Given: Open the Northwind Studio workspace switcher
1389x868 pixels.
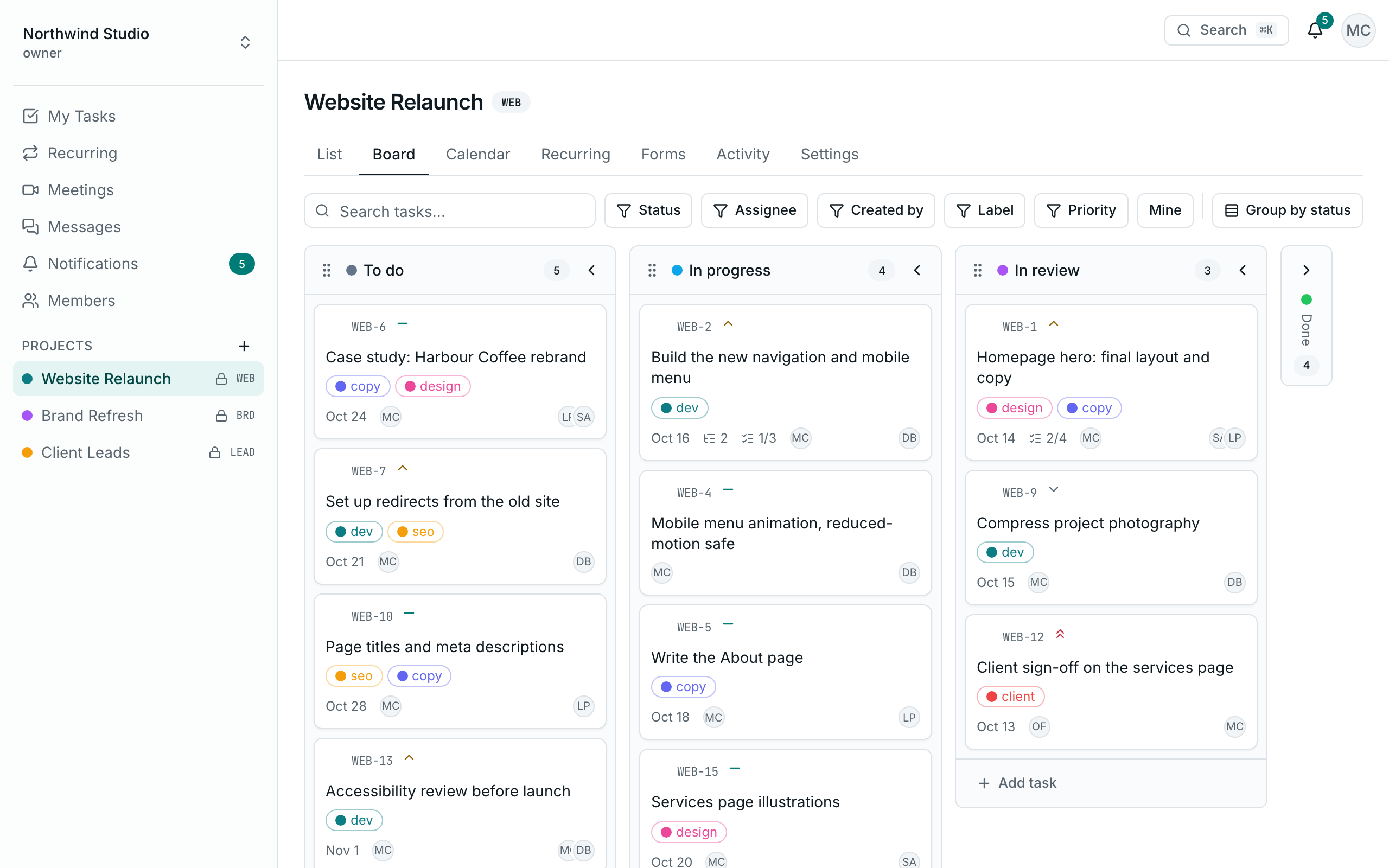Looking at the screenshot, I should [x=138, y=42].
